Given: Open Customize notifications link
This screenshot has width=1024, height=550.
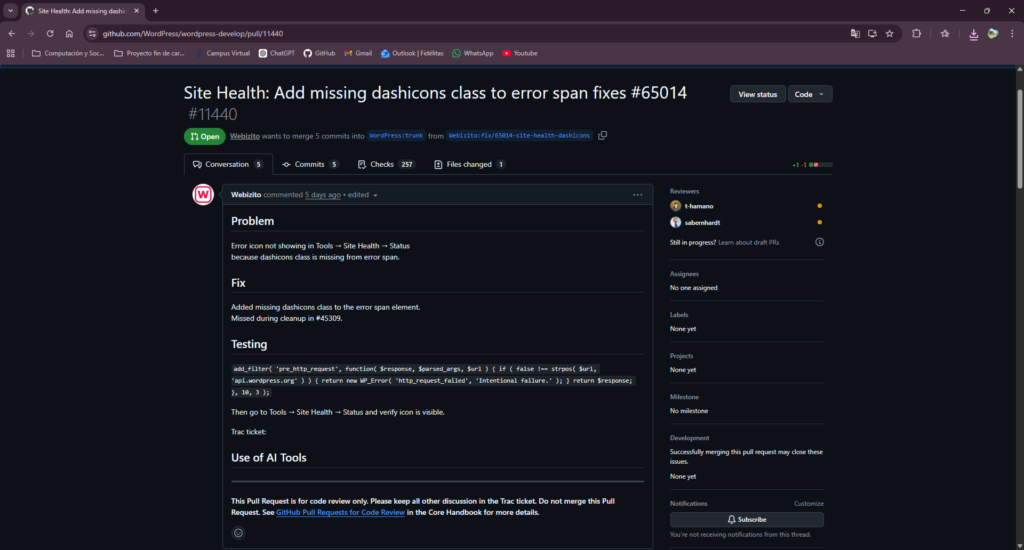Looking at the screenshot, I should (808, 504).
